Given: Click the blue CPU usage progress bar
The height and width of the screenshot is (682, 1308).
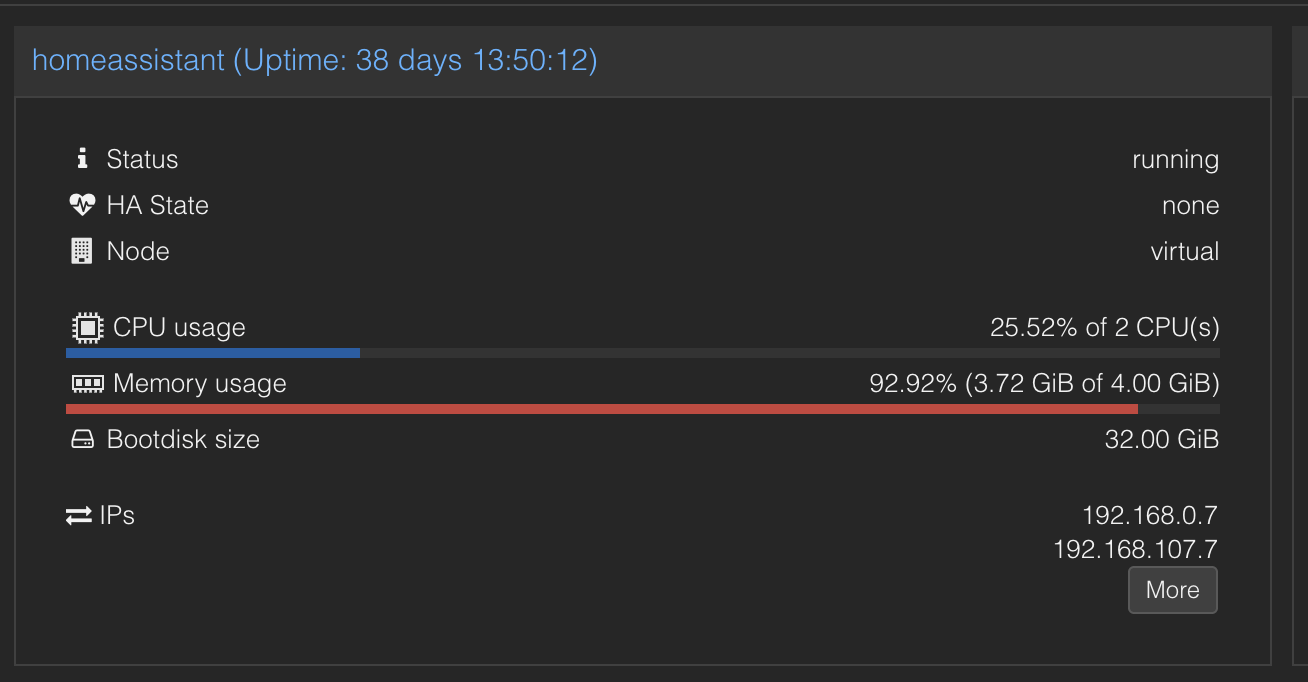Looking at the screenshot, I should [x=212, y=353].
